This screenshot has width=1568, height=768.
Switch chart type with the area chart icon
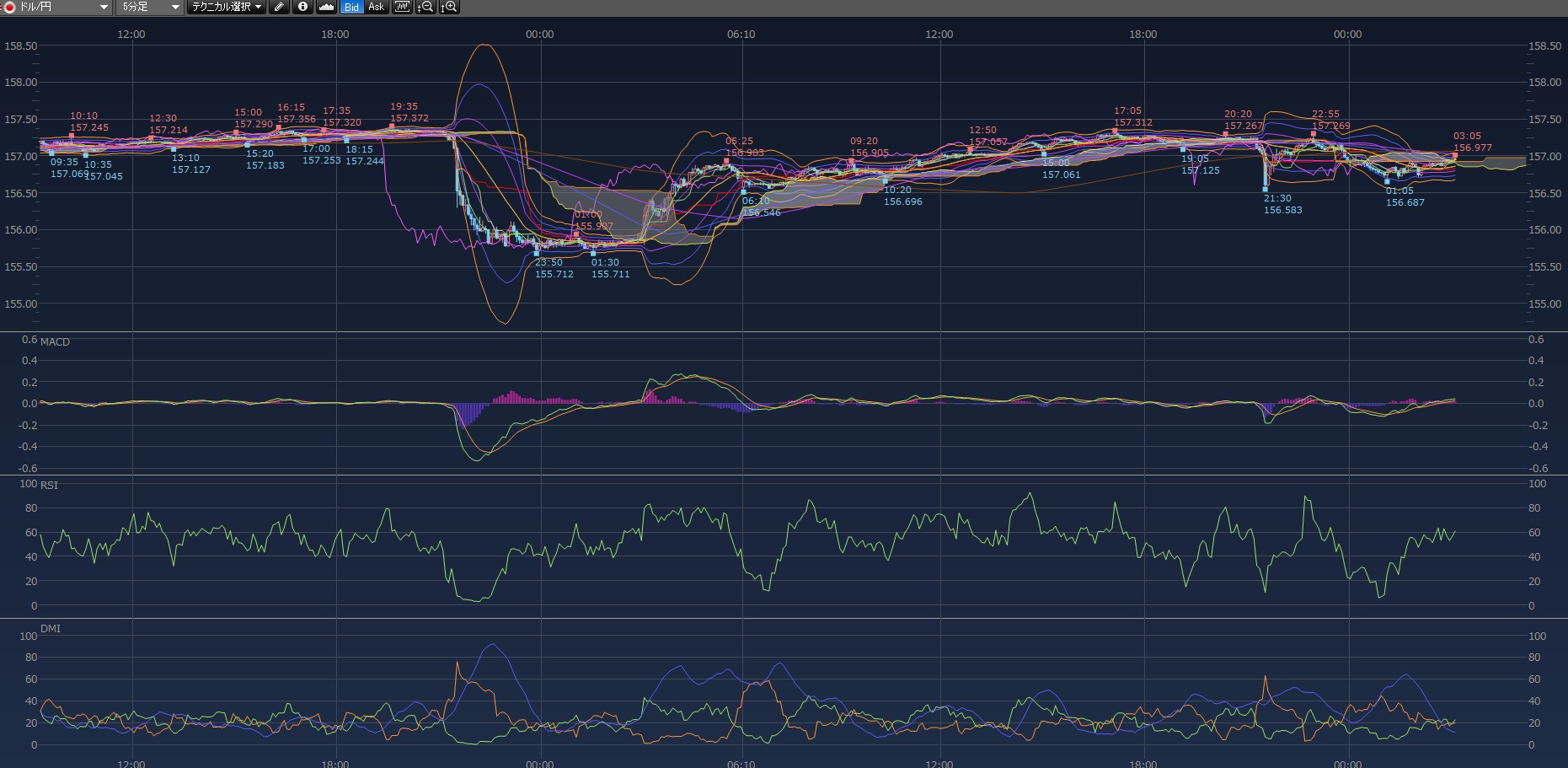pos(326,7)
